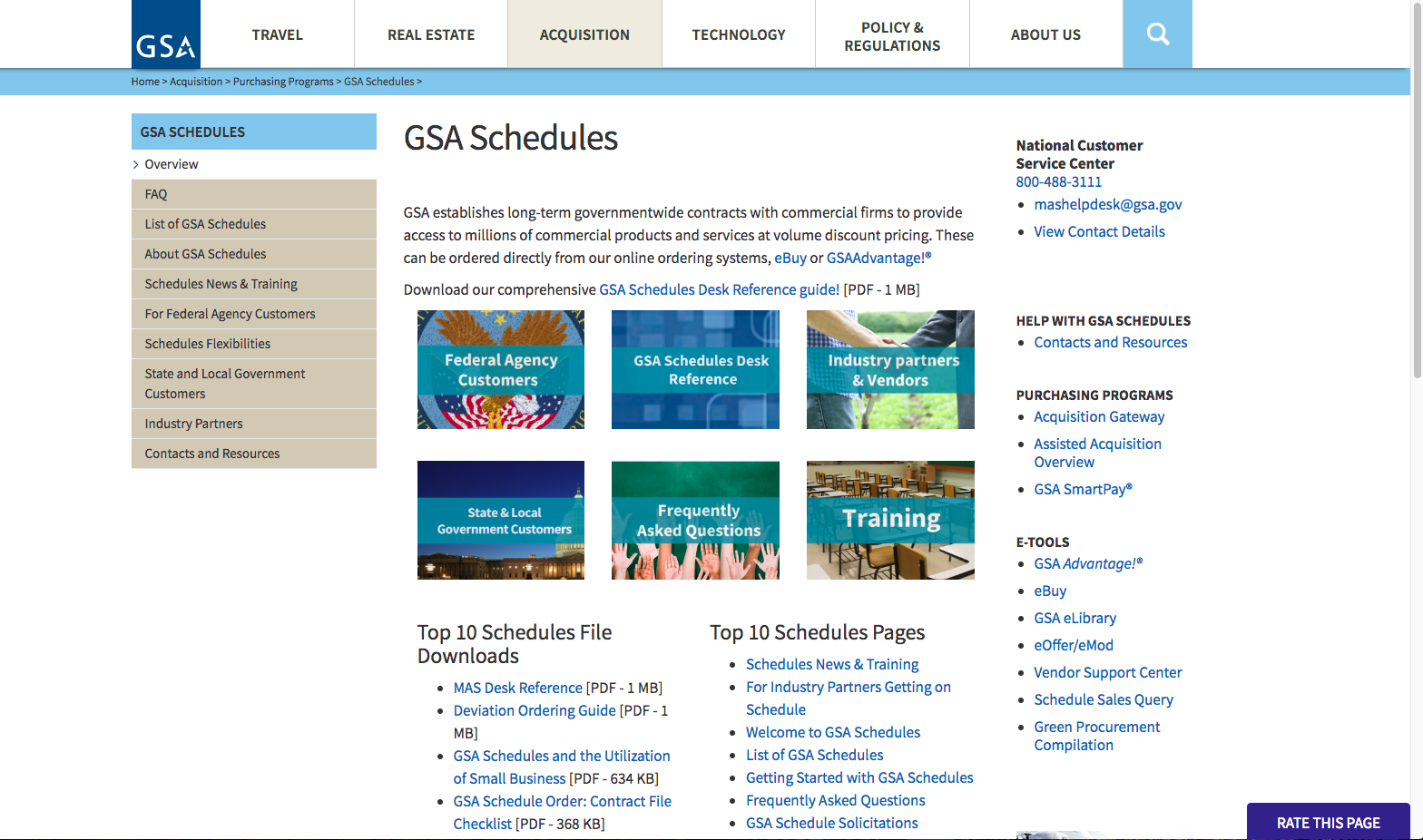Viewport: 1423px width, 840px height.
Task: Open Industry Partners sidebar item
Action: tap(254, 424)
